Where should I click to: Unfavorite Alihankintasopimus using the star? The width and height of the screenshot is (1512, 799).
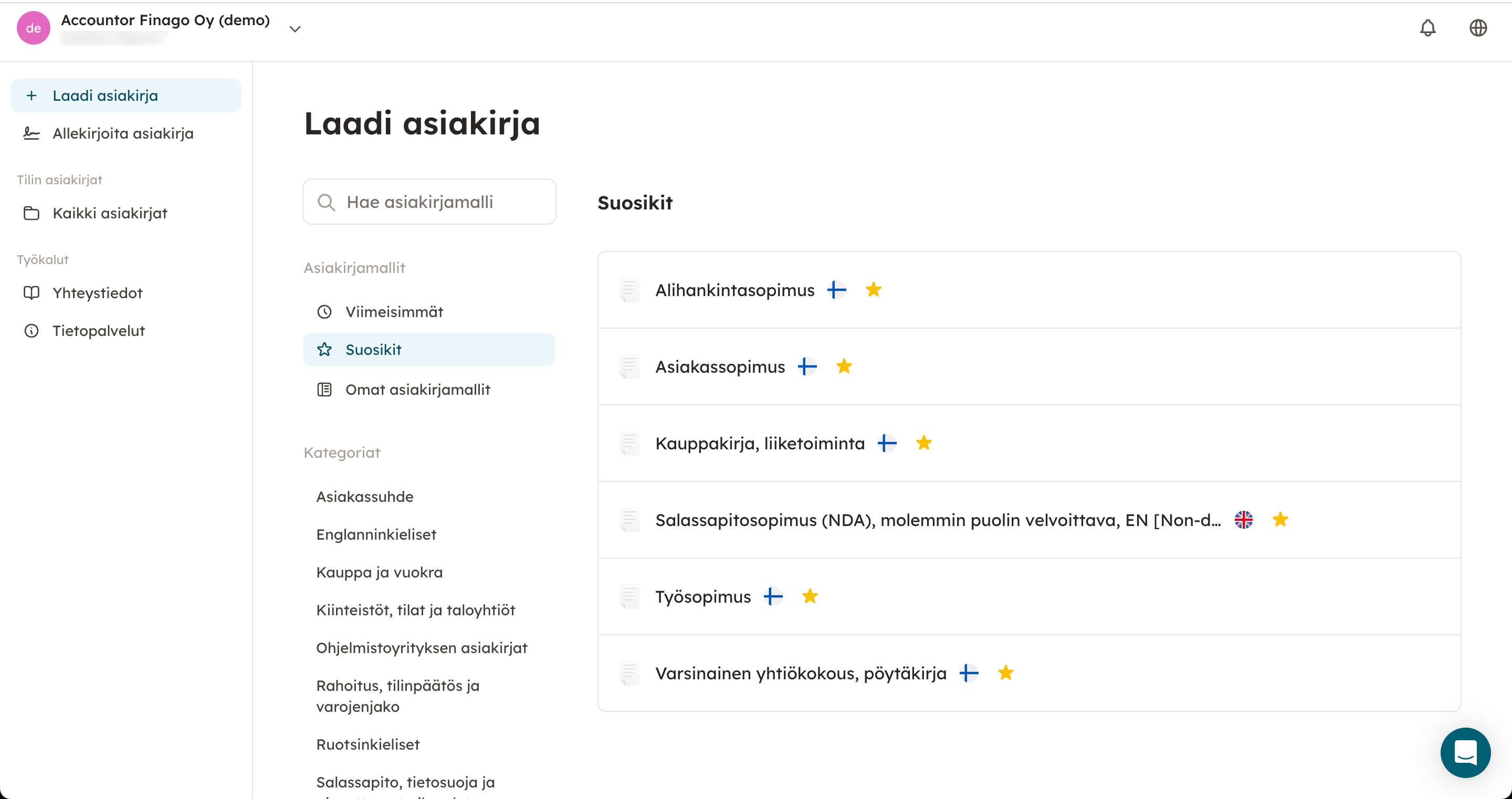(x=874, y=290)
